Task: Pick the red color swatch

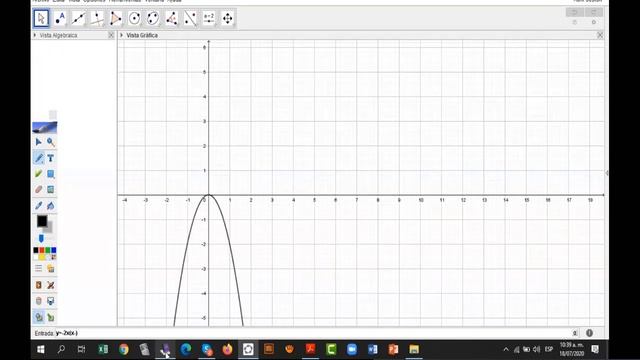Action: point(42,250)
